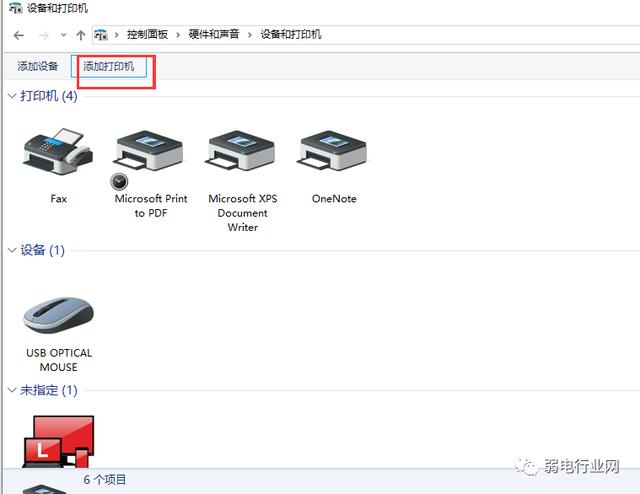This screenshot has height=494, width=640.
Task: Click 添加设备 in the toolbar
Action: pos(38,67)
